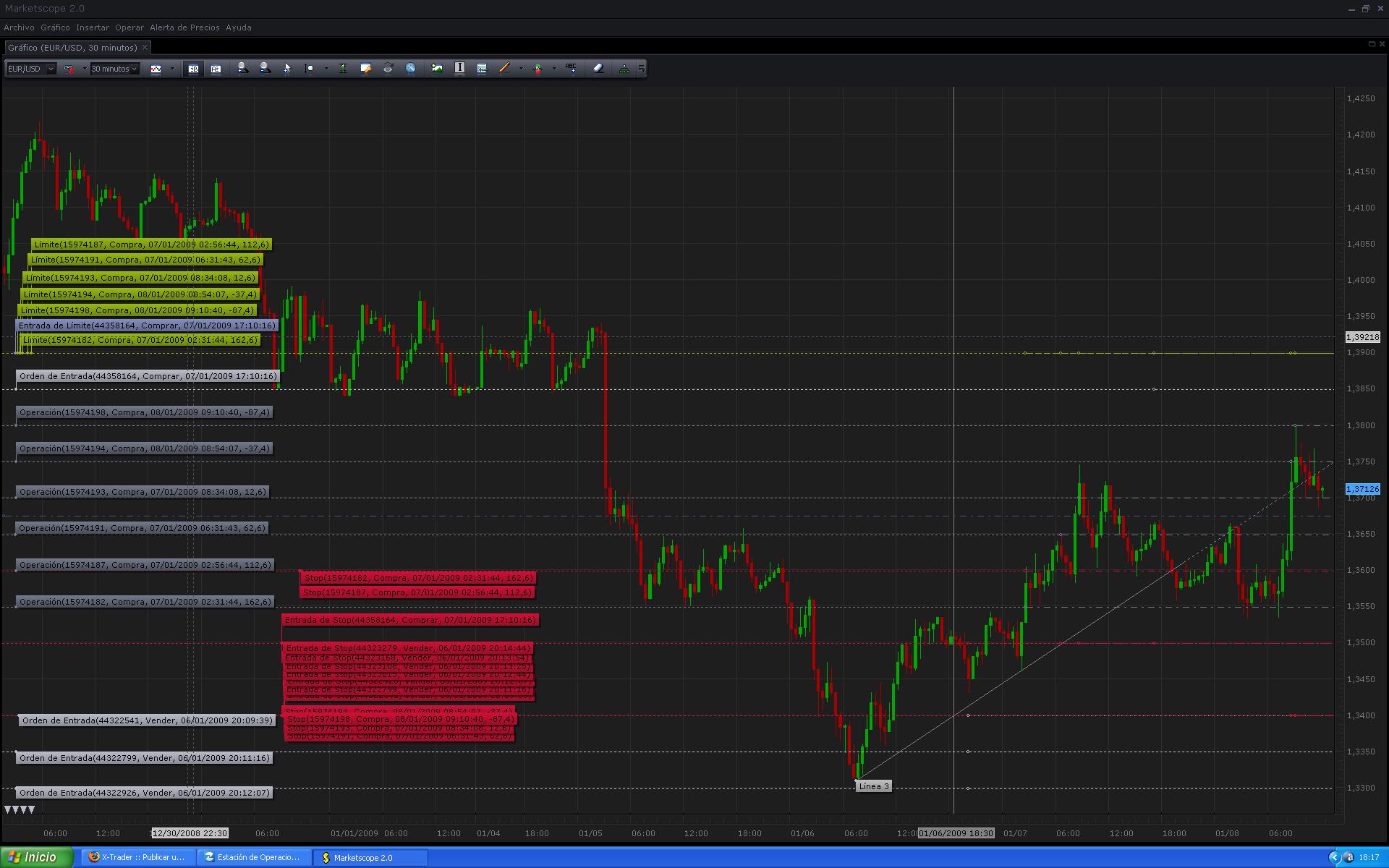The width and height of the screenshot is (1389, 868).
Task: Open the Alerta de Precios menu
Action: [x=184, y=27]
